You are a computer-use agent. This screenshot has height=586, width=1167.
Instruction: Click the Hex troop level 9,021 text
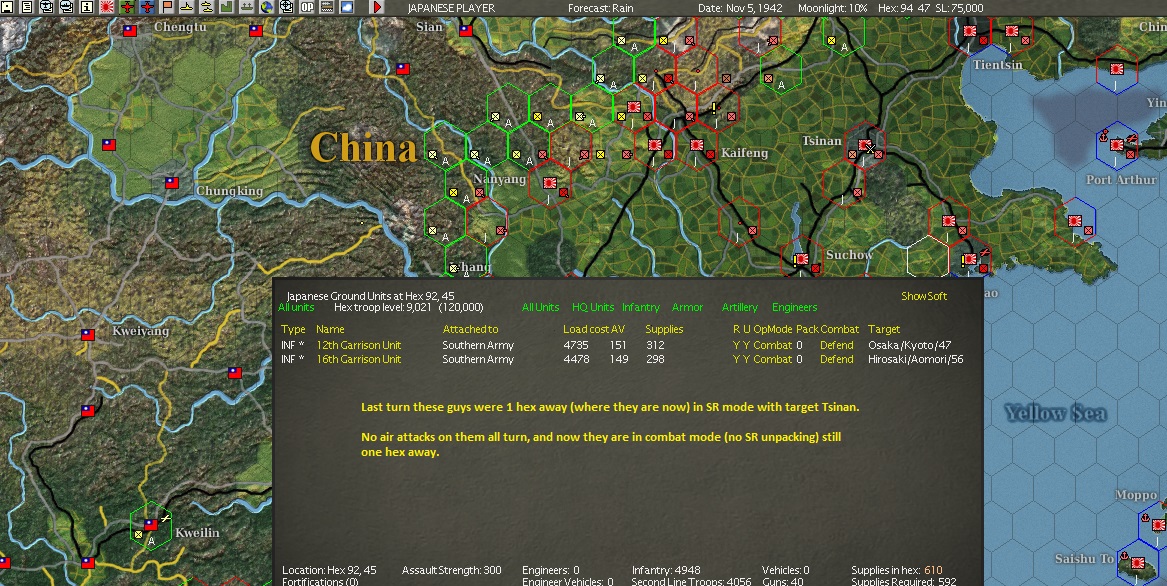tap(409, 307)
